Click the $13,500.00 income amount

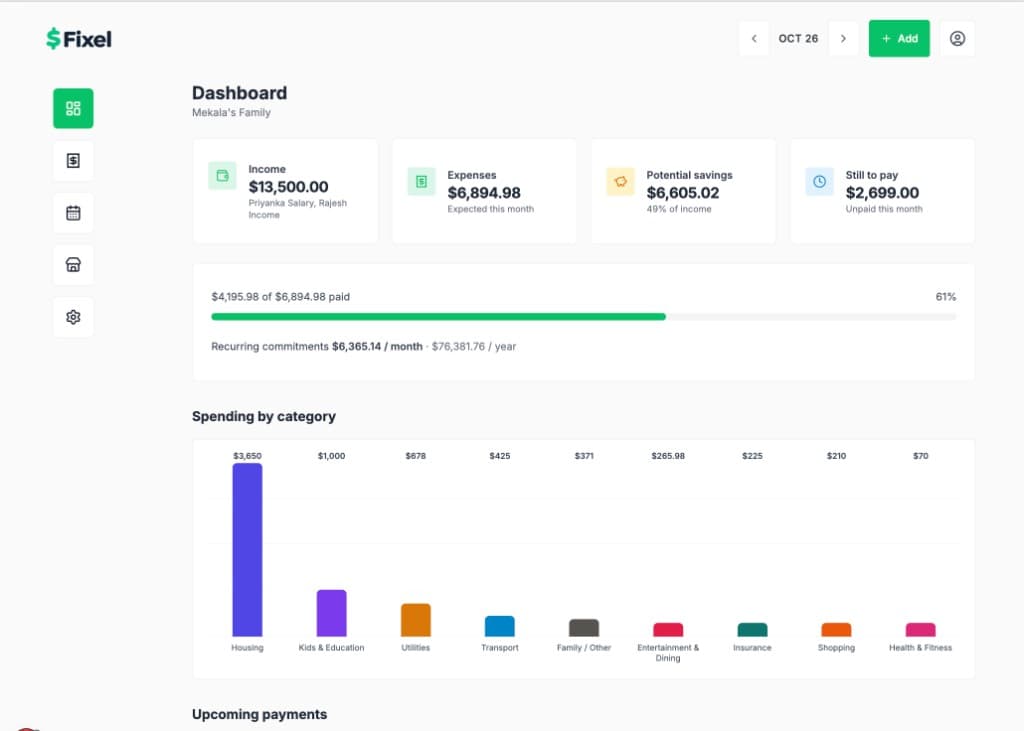[x=288, y=187]
